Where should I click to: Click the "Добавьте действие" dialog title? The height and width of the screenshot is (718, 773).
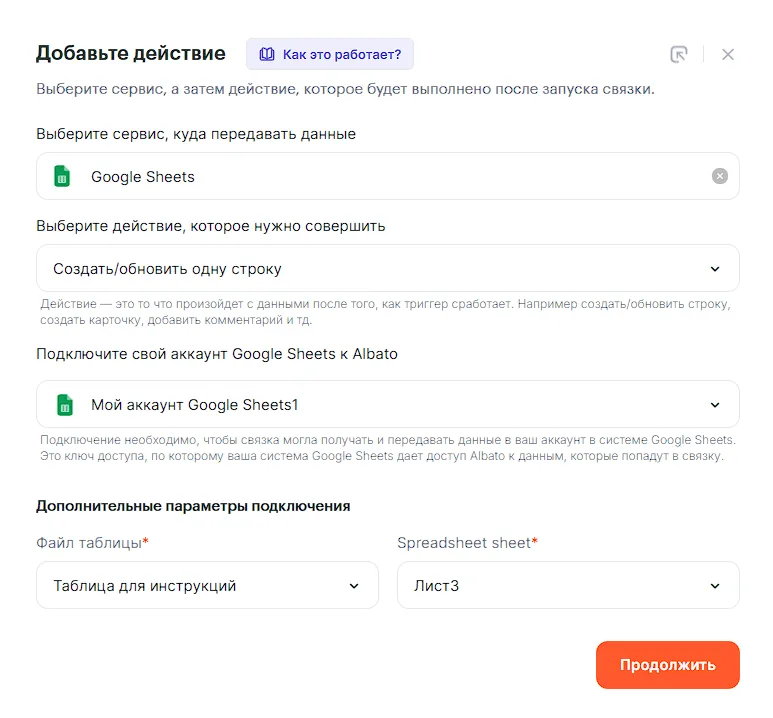click(131, 53)
